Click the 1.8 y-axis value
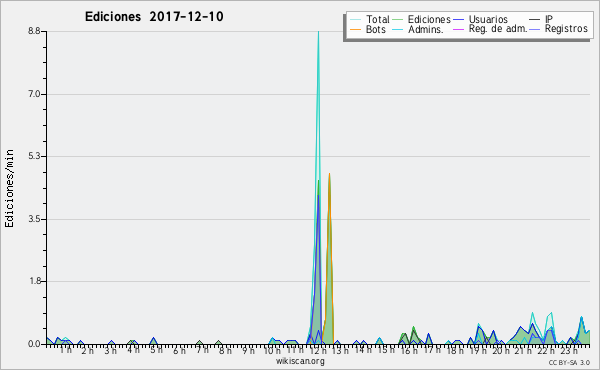Image resolution: width=600 pixels, height=370 pixels. tap(34, 281)
